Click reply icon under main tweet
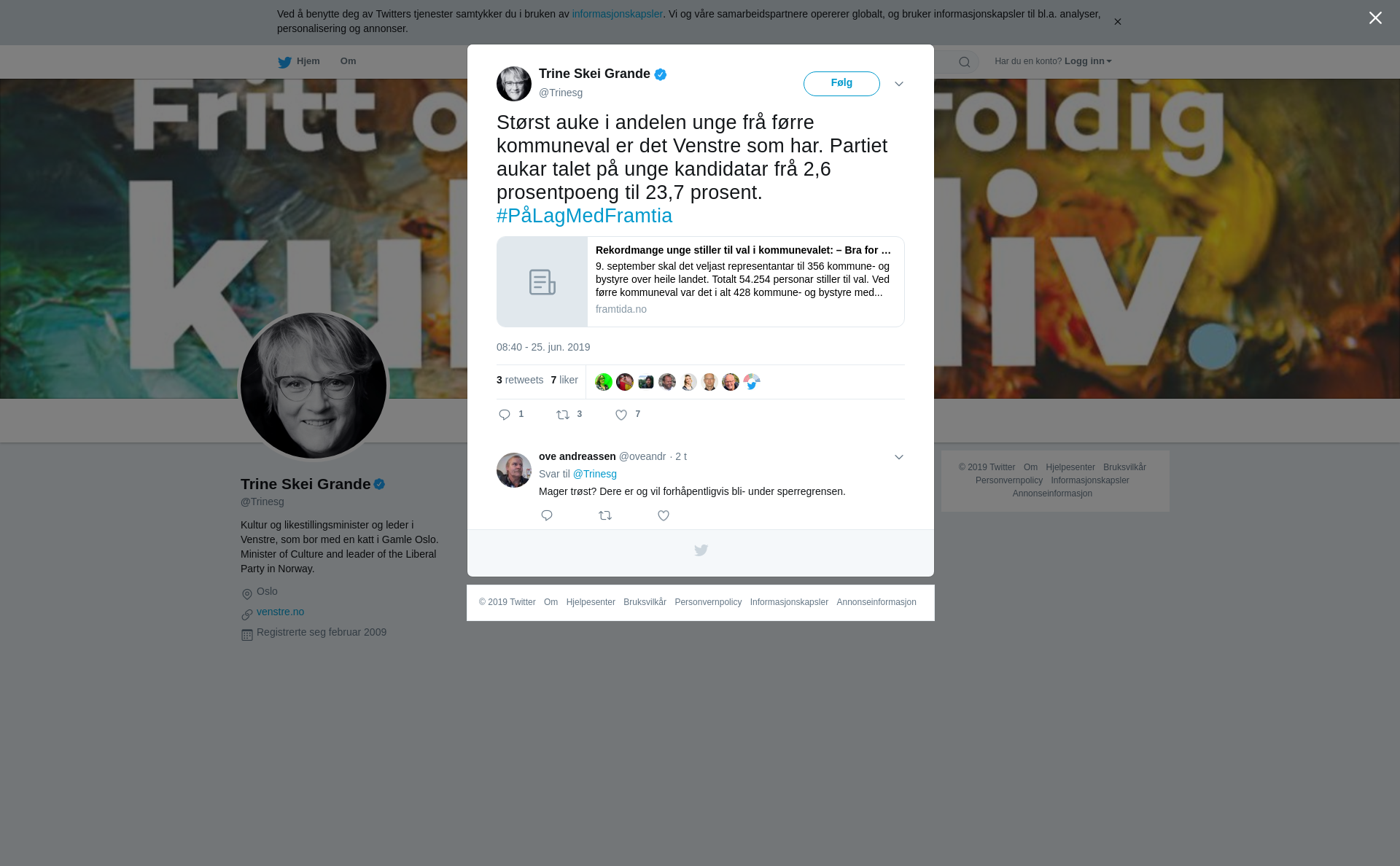Screen dimensions: 1400x866 tap(505, 415)
